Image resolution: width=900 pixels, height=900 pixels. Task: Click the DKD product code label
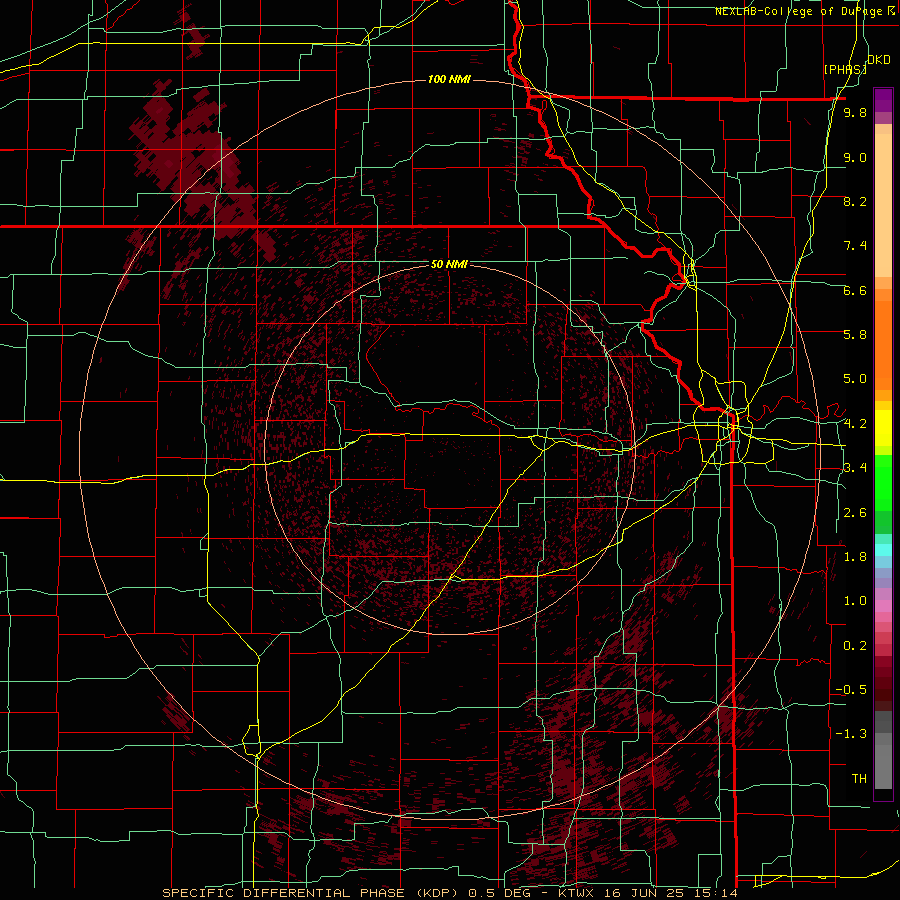click(879, 59)
